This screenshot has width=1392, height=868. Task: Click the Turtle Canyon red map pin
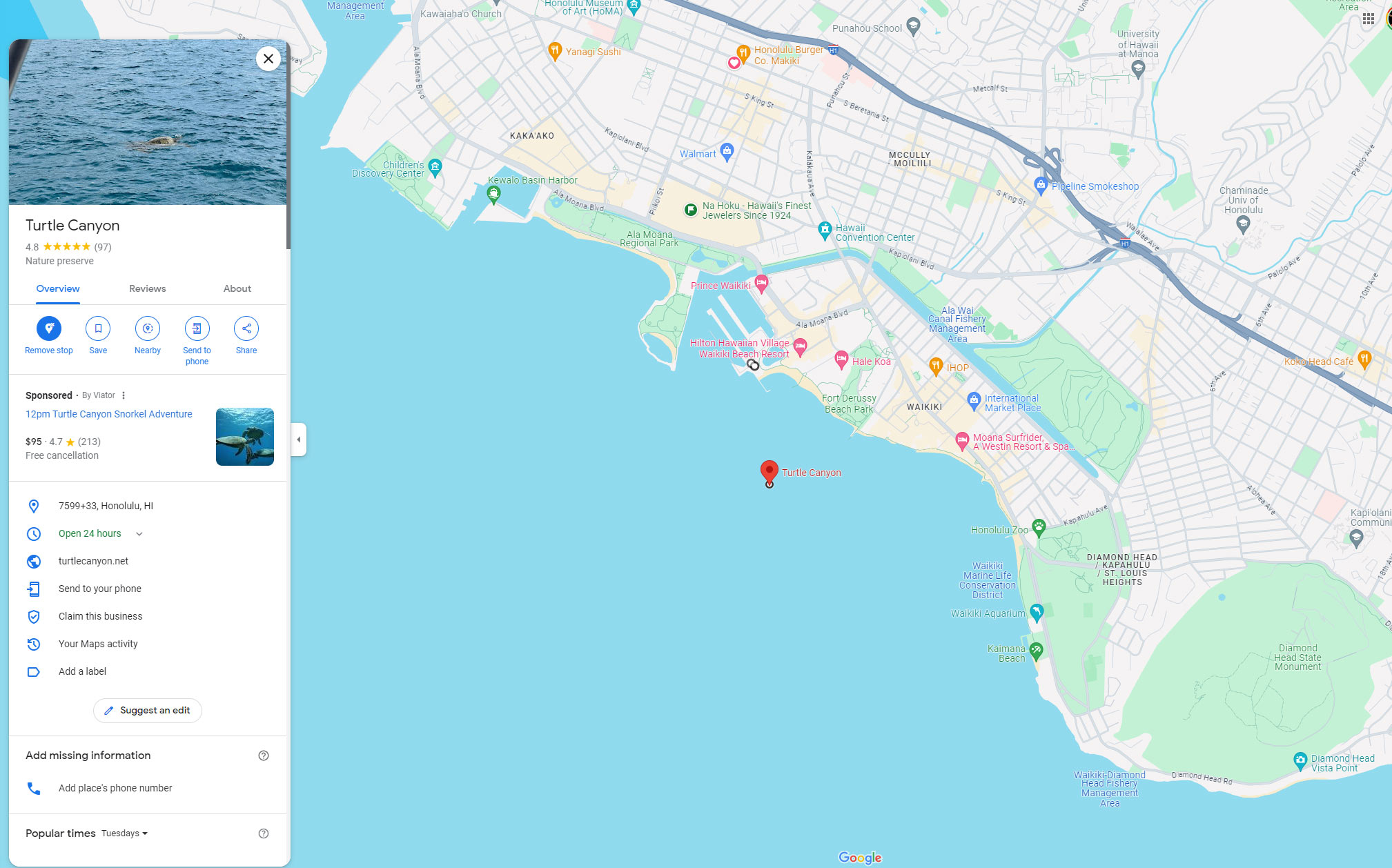(769, 472)
